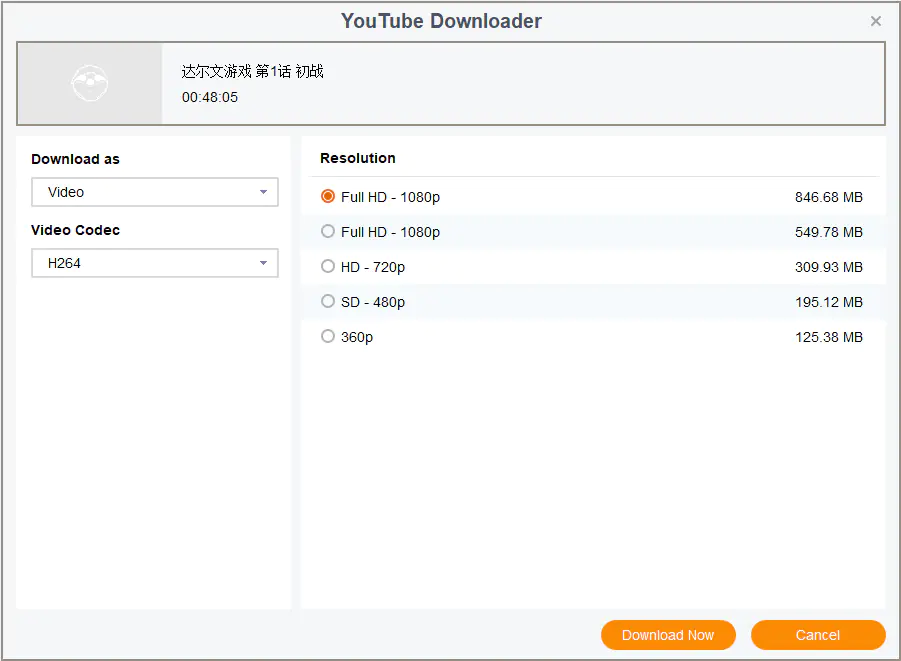
Task: Select HD - 720p resolution radio button
Action: pos(328,267)
